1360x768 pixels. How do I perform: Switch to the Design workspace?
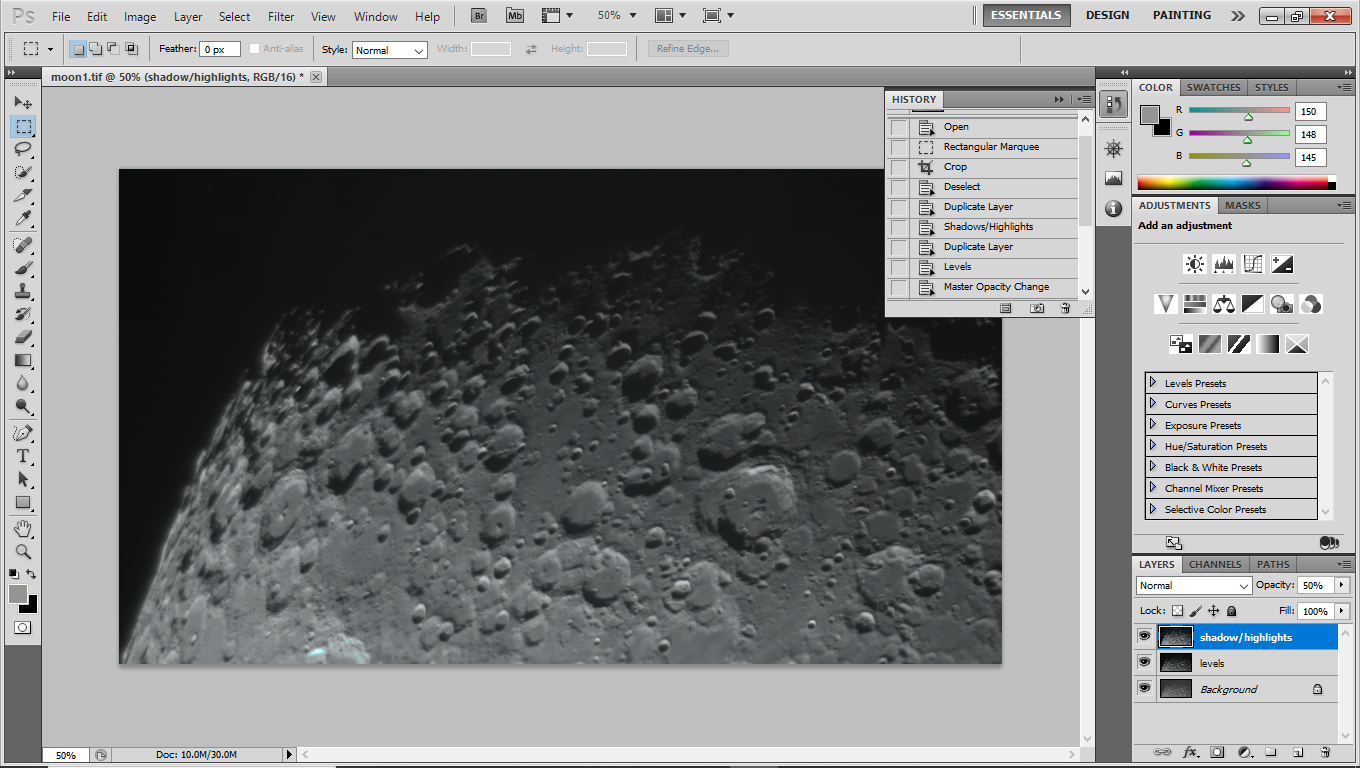coord(1107,15)
